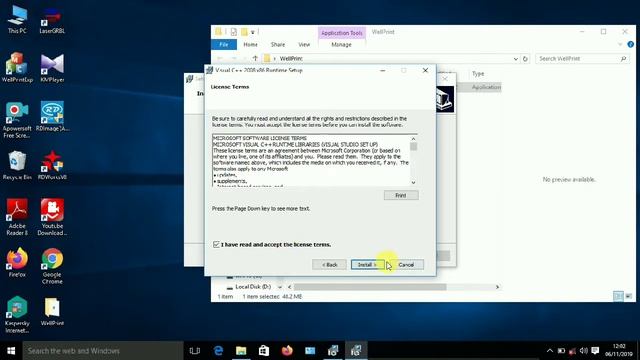Open the File menu in Explorer
Screen dimensions: 640x360
coord(224,44)
